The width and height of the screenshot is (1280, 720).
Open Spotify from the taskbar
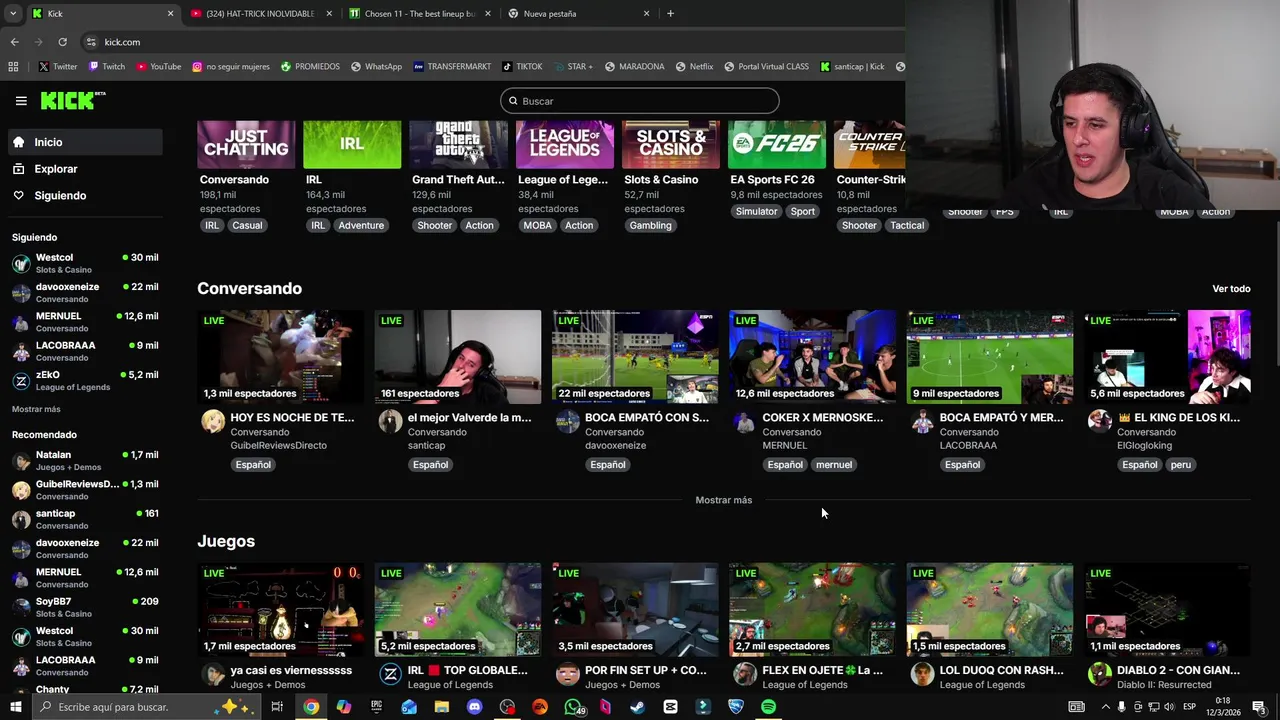pyautogui.click(x=768, y=707)
